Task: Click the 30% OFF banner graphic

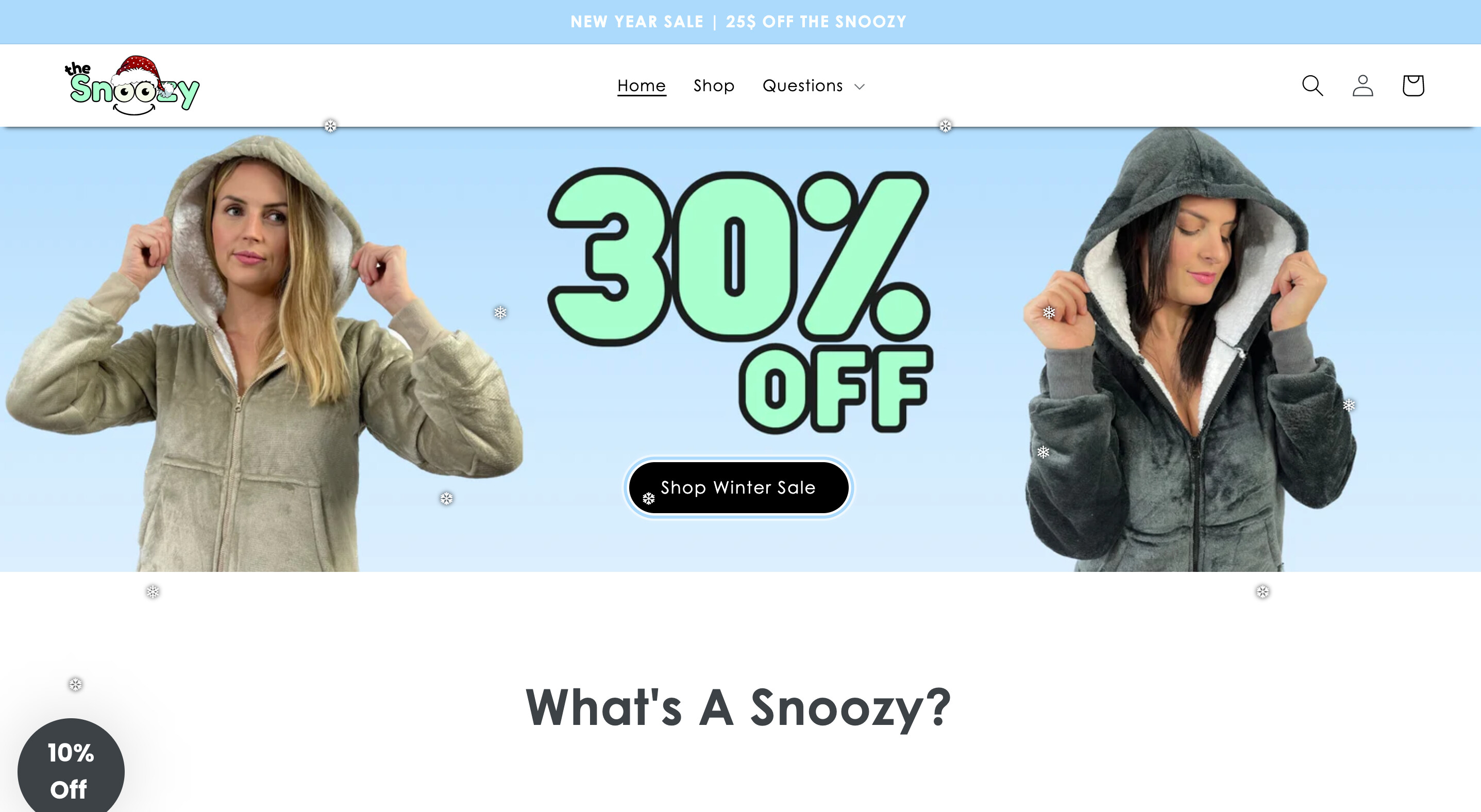Action: point(739,300)
